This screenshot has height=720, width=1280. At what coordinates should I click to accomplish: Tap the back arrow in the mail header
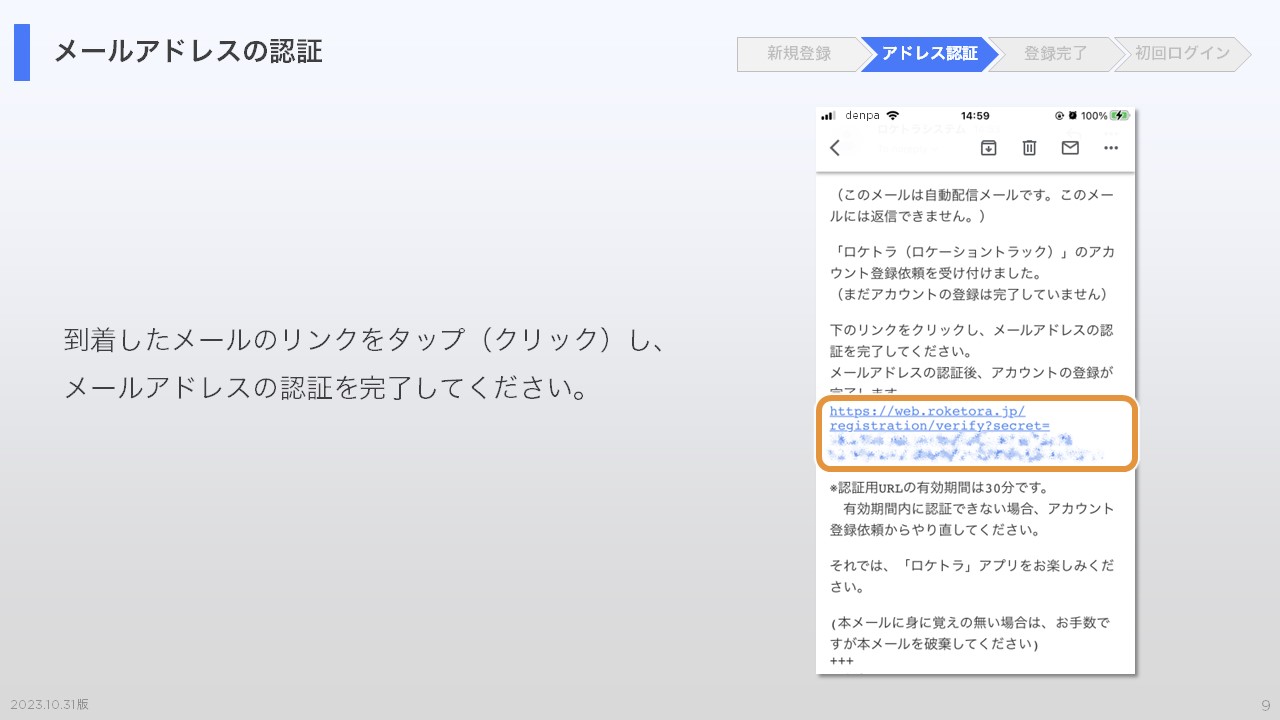(x=835, y=148)
